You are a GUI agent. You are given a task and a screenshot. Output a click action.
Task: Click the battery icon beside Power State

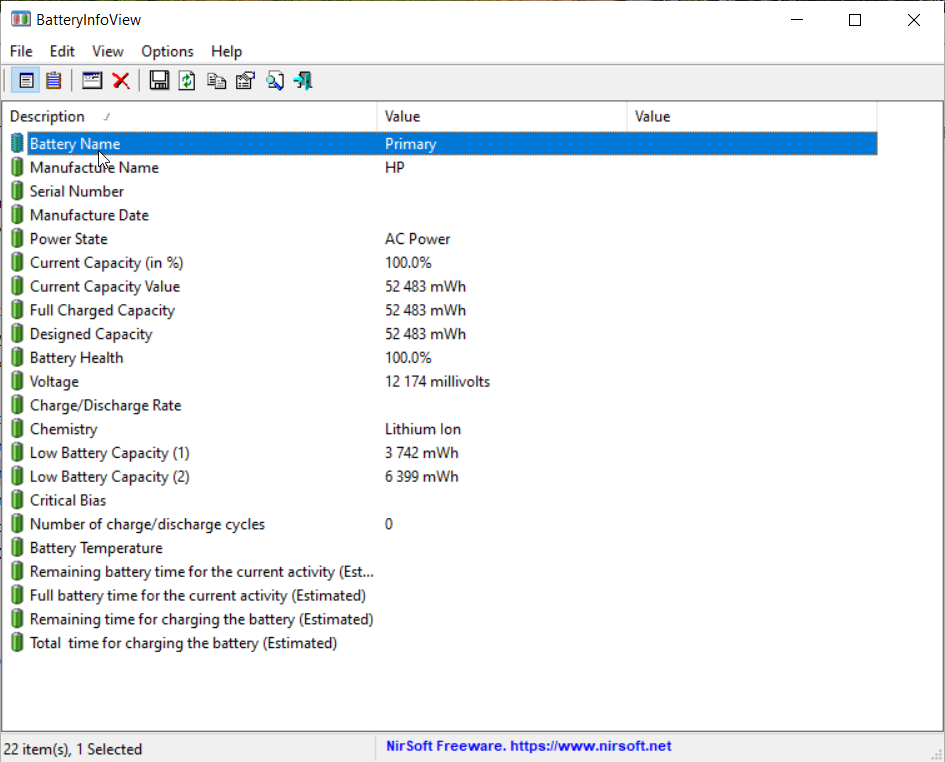(x=17, y=239)
